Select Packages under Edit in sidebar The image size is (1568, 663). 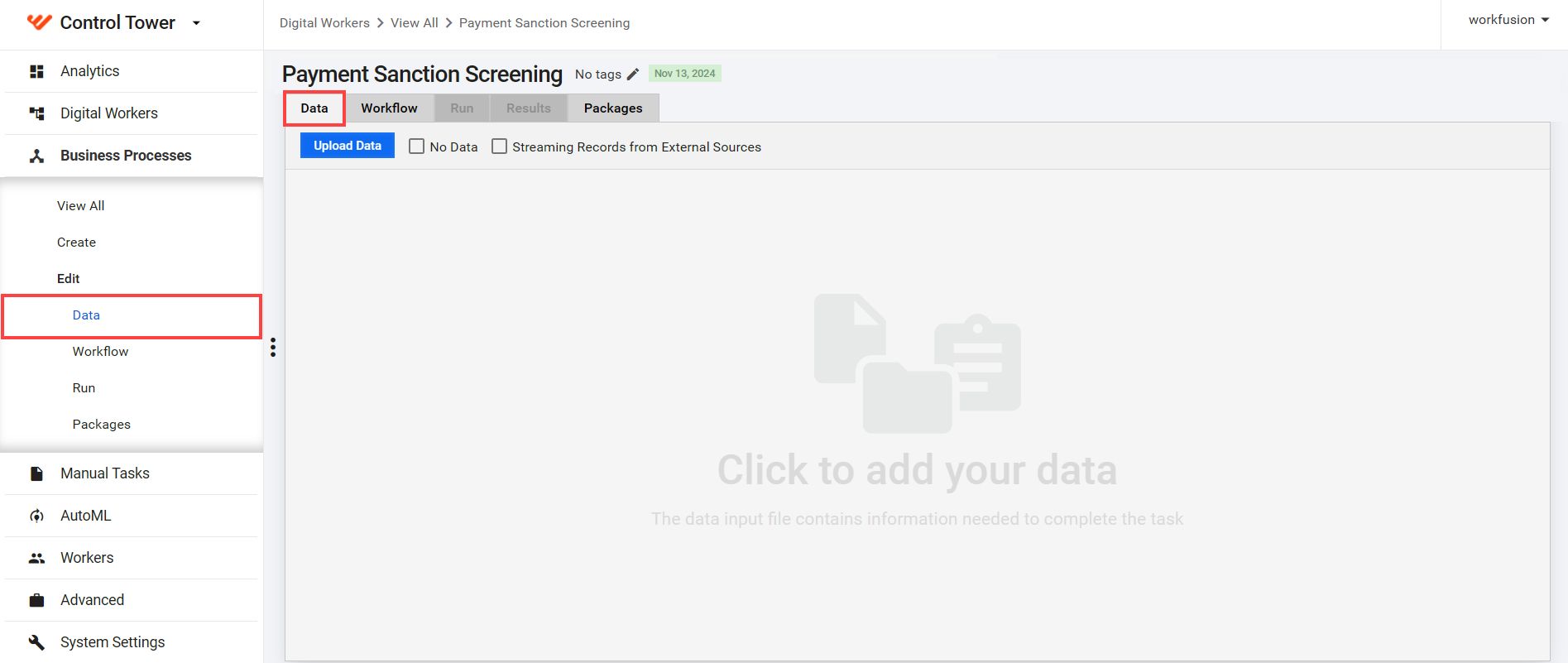pos(102,425)
